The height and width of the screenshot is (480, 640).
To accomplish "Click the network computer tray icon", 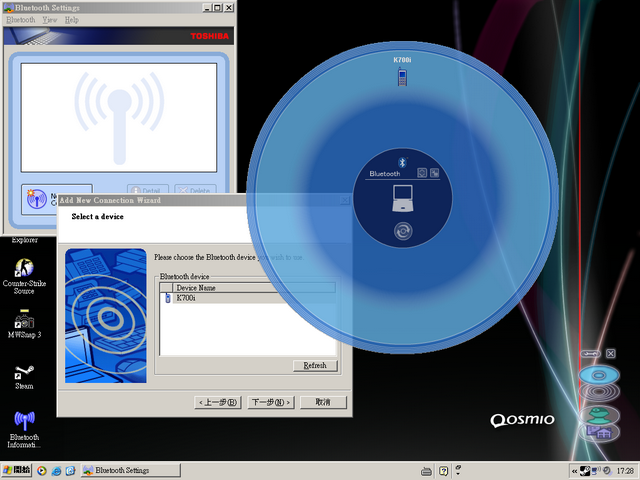I will 595,471.
